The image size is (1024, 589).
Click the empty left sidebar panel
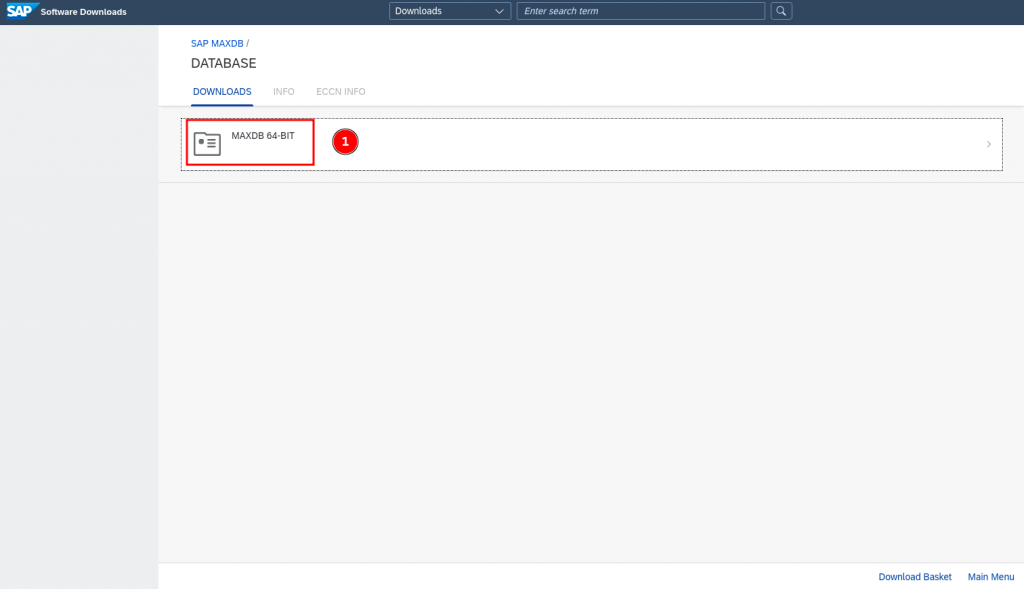tap(78, 300)
